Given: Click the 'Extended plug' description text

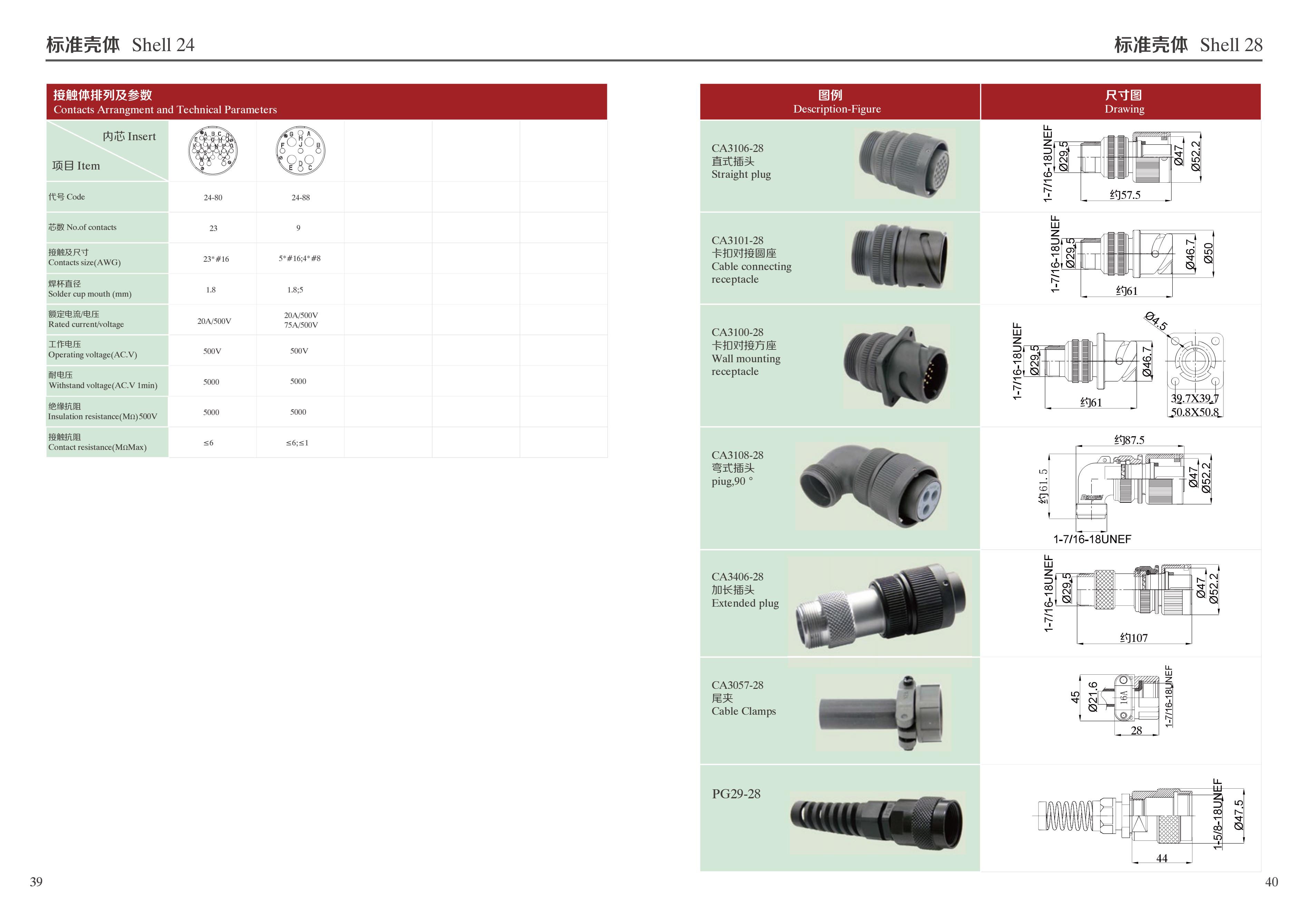Looking at the screenshot, I should click(745, 603).
